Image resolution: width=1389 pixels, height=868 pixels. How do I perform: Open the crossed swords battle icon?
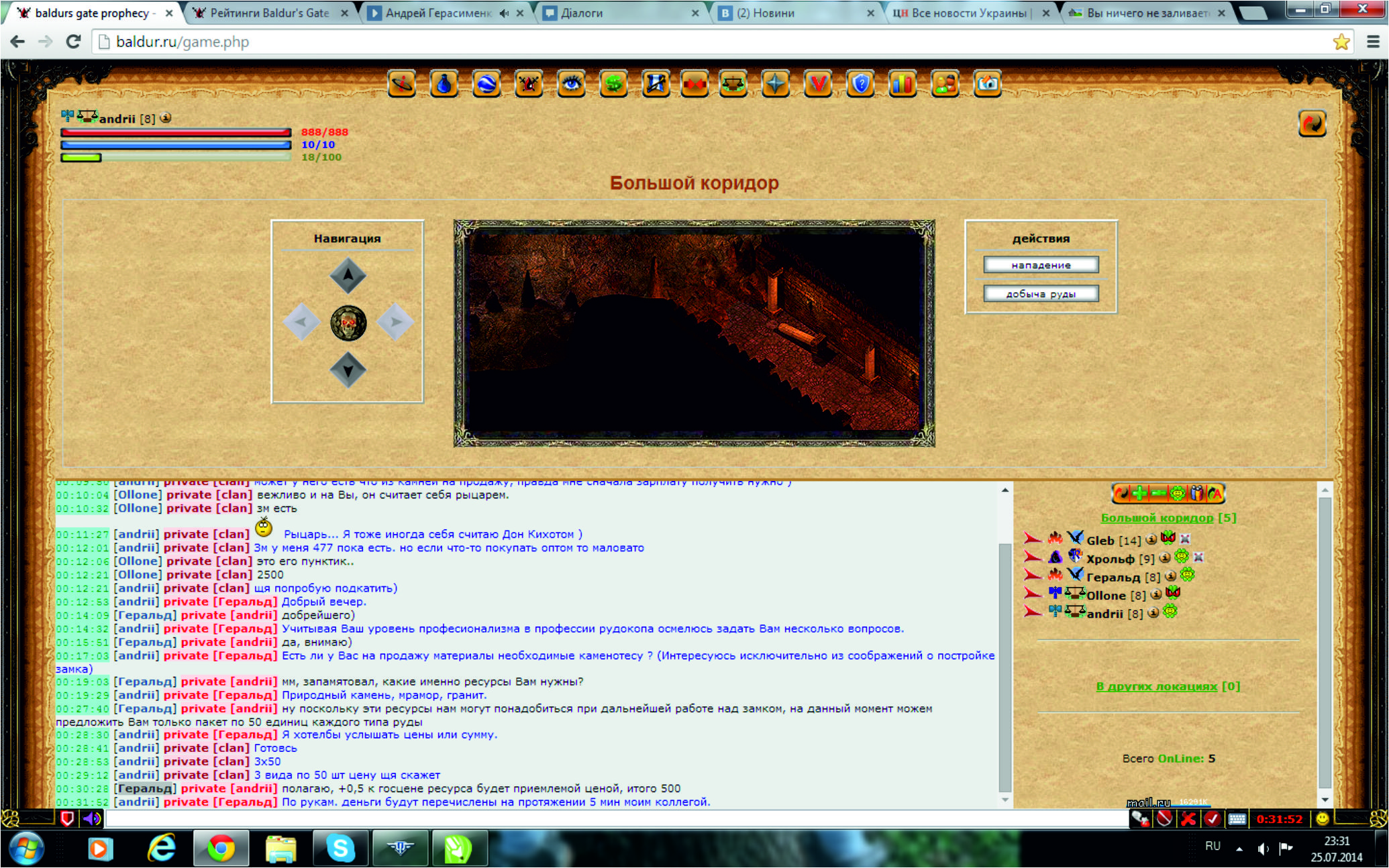[x=529, y=84]
